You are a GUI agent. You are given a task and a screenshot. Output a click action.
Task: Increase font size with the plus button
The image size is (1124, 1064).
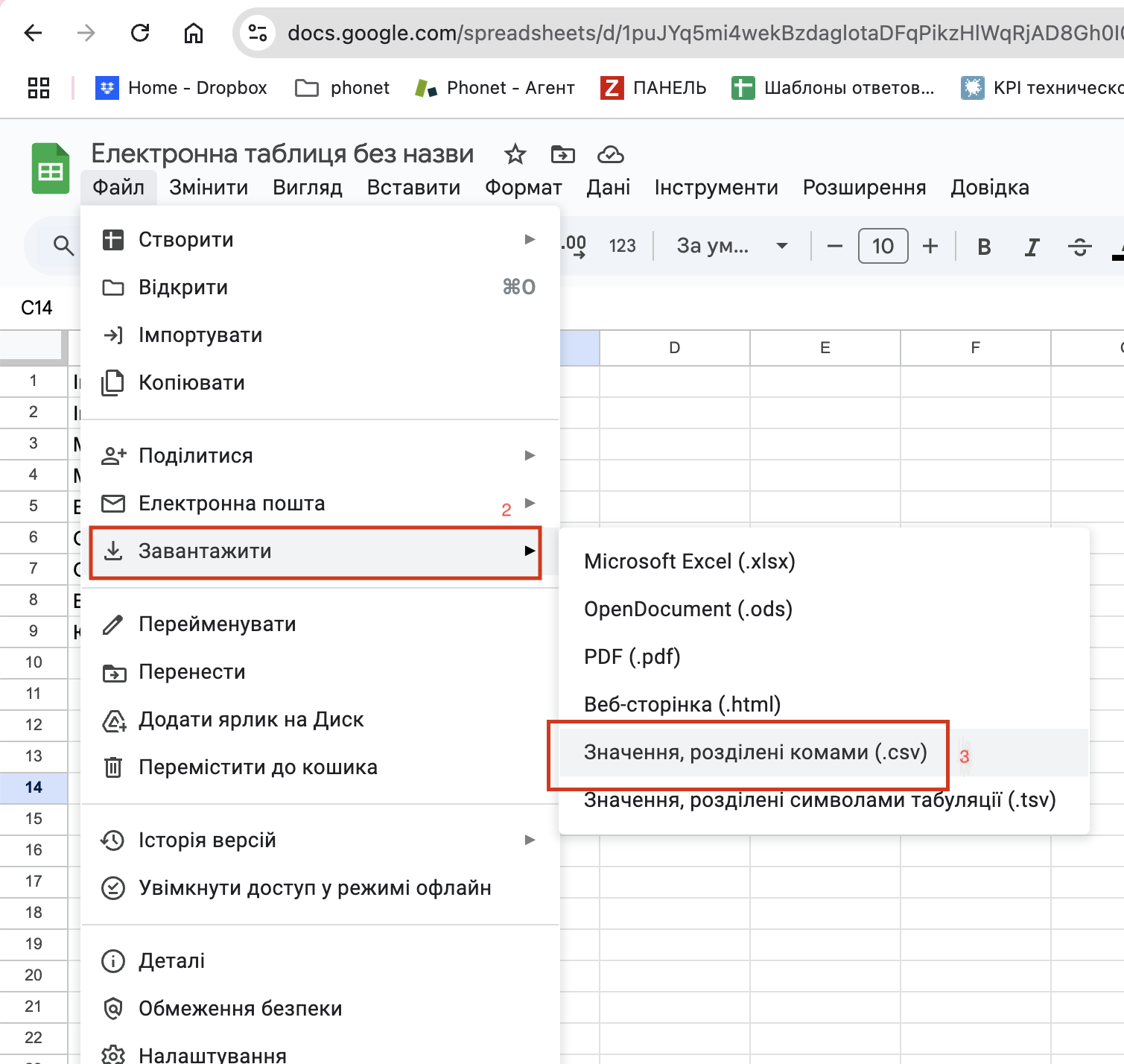[x=930, y=246]
